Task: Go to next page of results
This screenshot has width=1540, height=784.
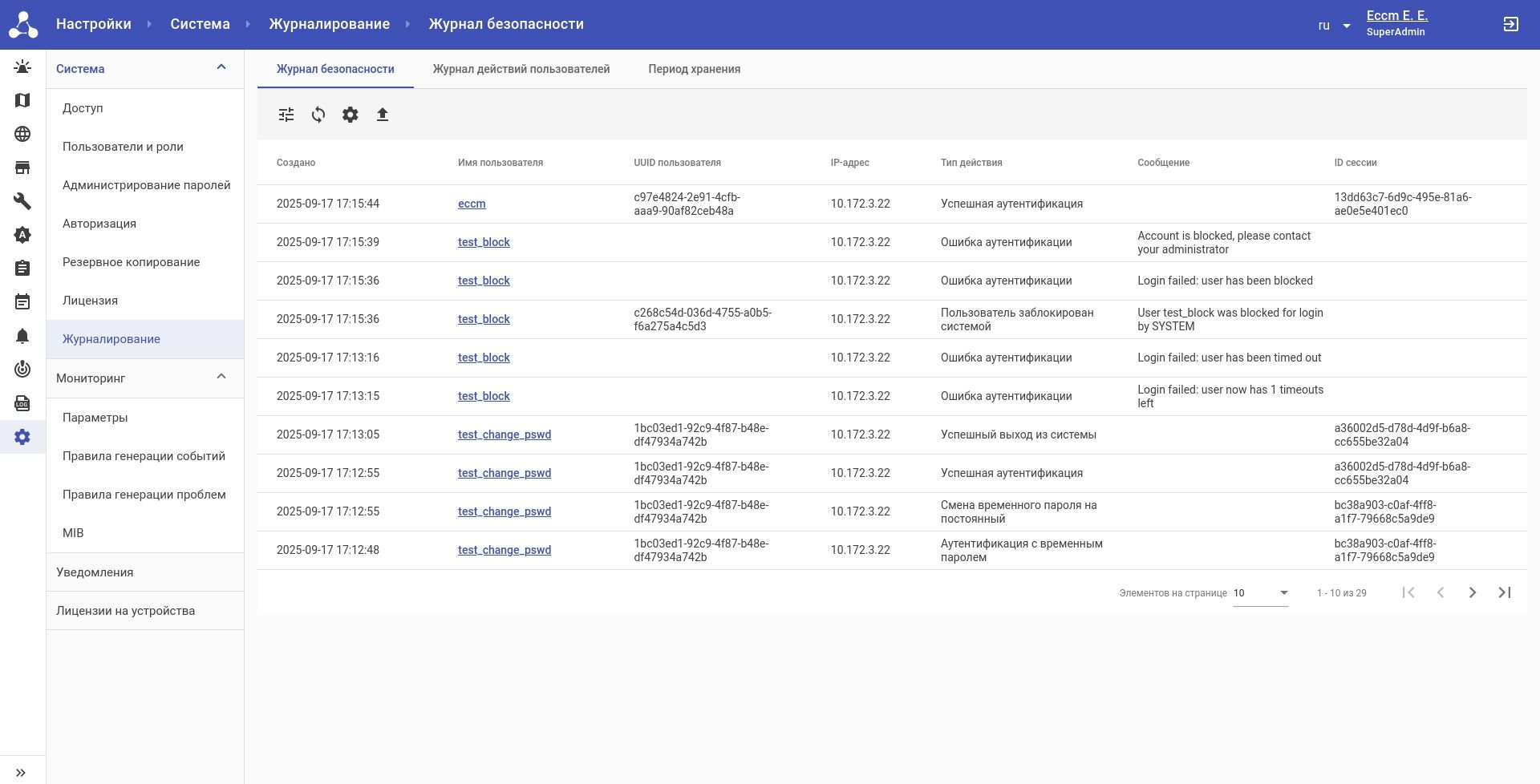Action: 1473,592
